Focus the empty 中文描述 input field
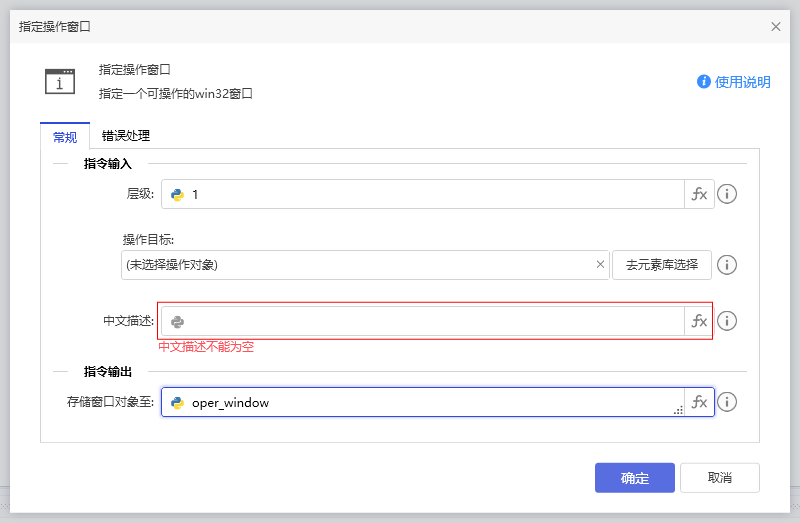Image resolution: width=800 pixels, height=523 pixels. pyautogui.click(x=430, y=321)
